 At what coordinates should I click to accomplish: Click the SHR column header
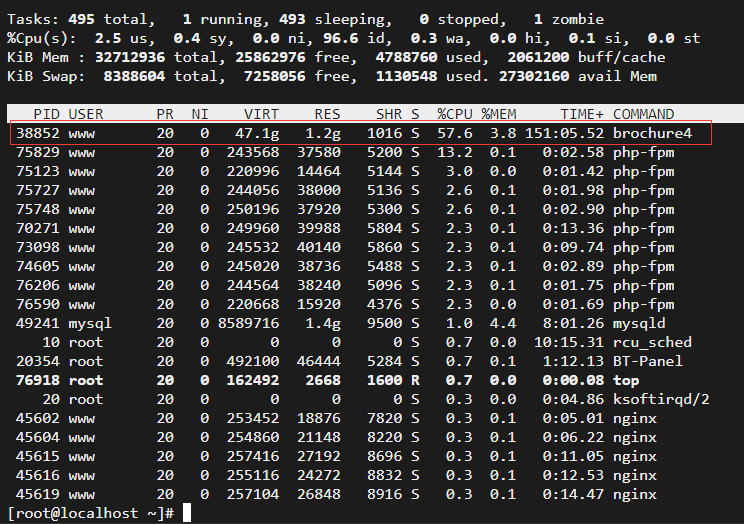pos(389,114)
